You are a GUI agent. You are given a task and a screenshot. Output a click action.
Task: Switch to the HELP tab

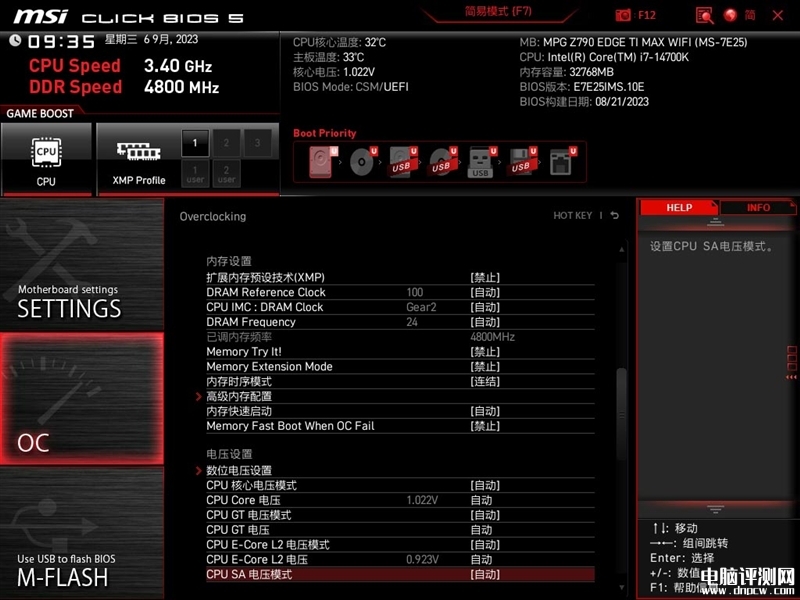click(x=679, y=208)
